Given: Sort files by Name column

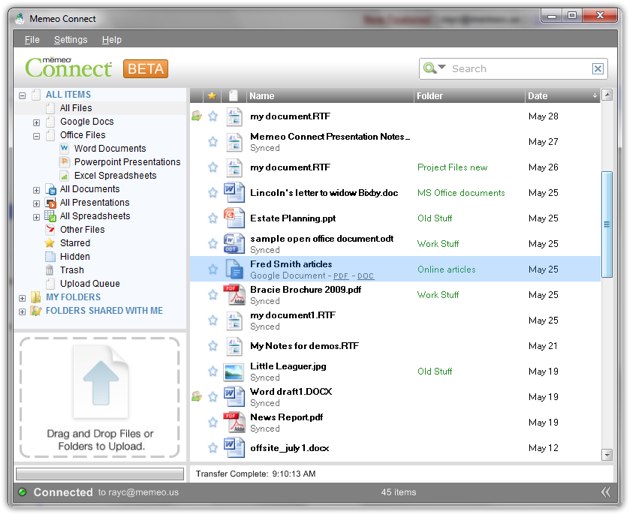Looking at the screenshot, I should click(330, 96).
